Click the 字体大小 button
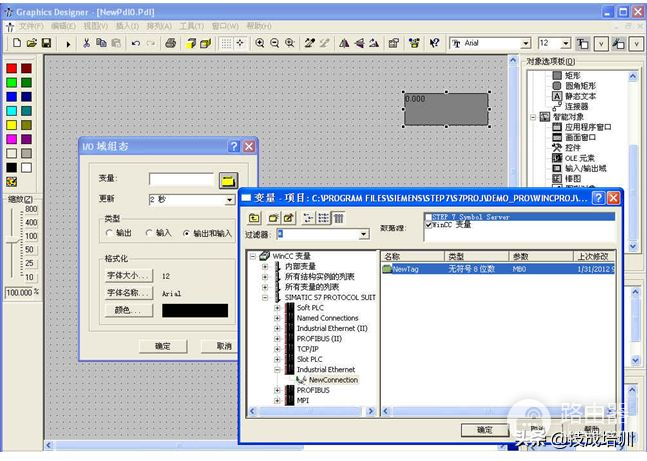Viewport: 647px width, 461px height. click(128, 275)
